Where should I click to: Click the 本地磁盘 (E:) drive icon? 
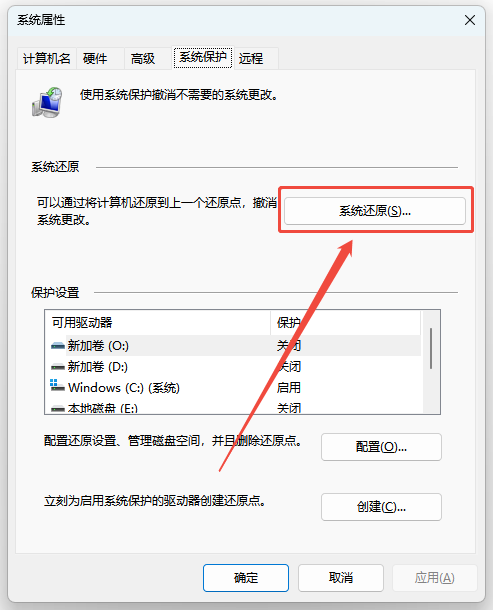click(x=58, y=408)
